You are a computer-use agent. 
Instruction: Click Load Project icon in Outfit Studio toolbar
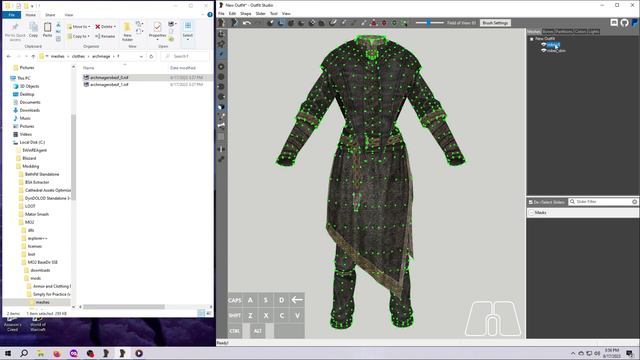[x=234, y=23]
